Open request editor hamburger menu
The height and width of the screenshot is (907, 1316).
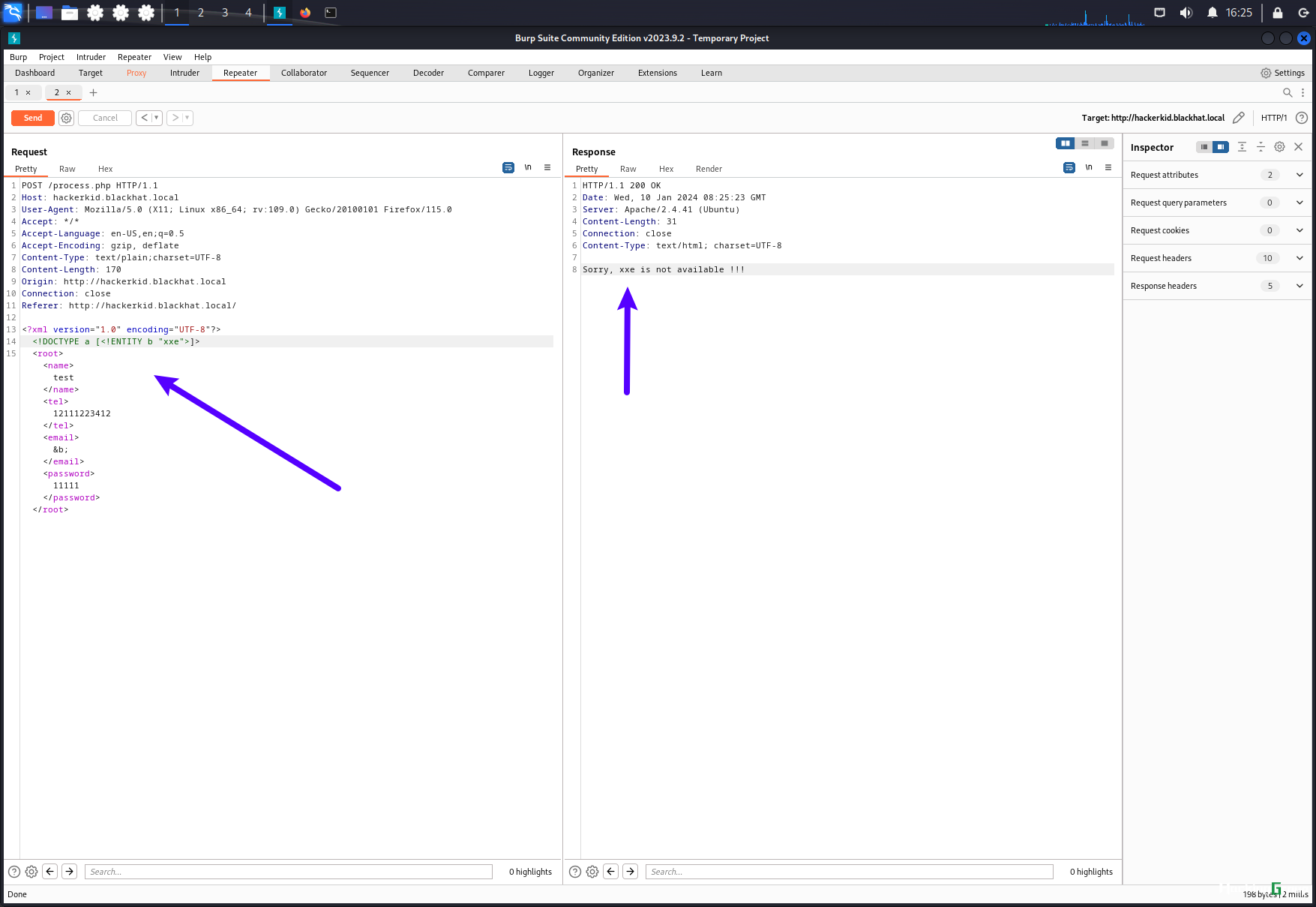tap(547, 167)
